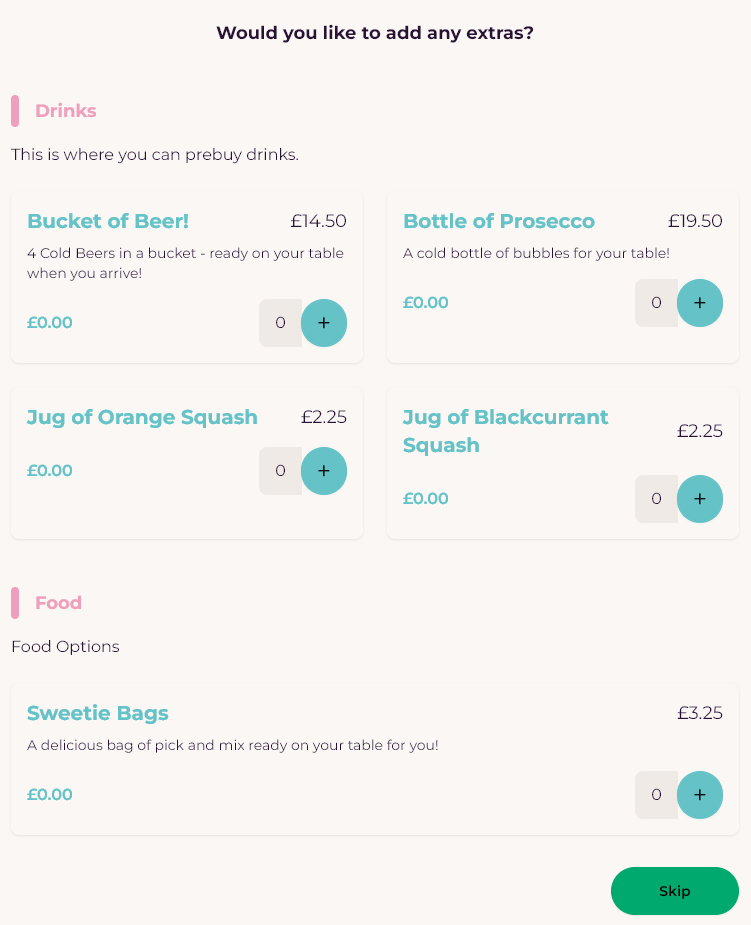This screenshot has height=925, width=751.
Task: Select the Drinks section heading
Action: [65, 111]
